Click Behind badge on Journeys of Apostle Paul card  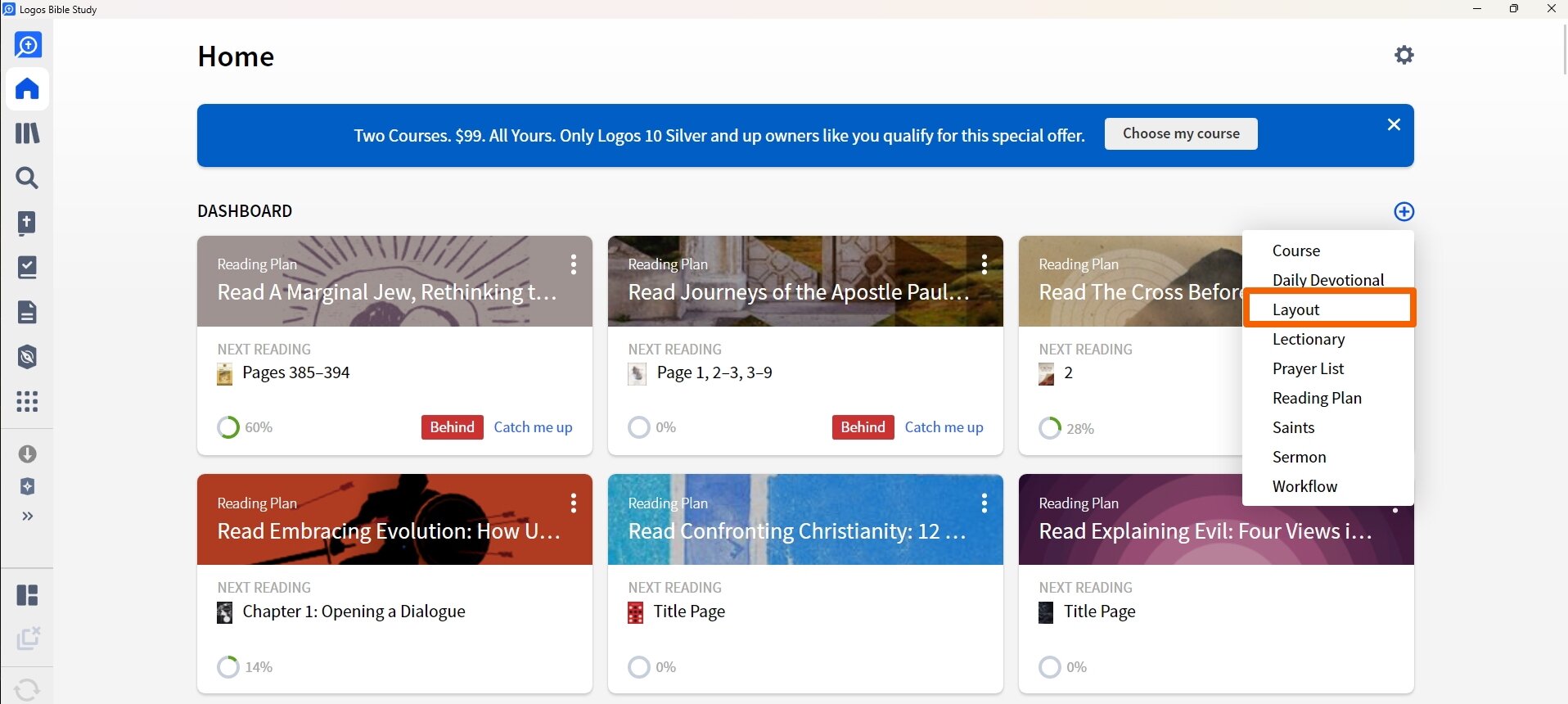tap(863, 427)
